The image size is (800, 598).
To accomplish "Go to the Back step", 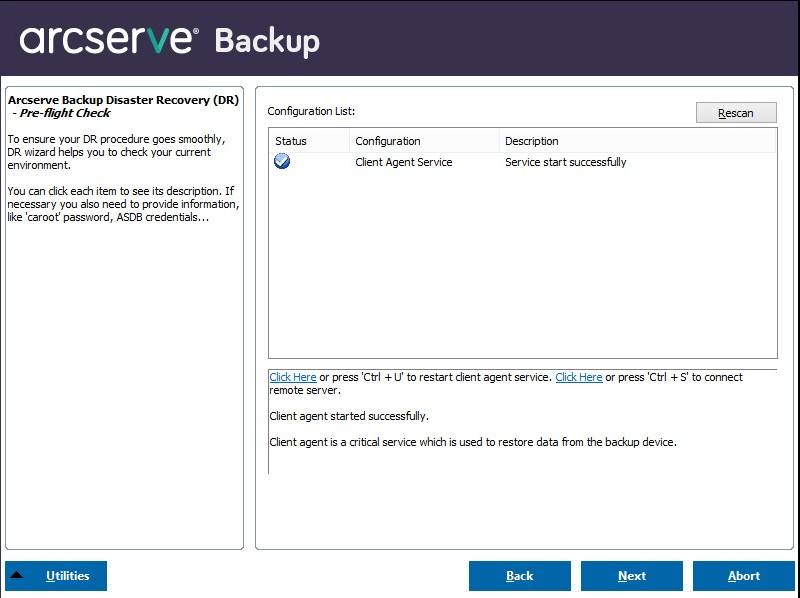I will pos(519,576).
